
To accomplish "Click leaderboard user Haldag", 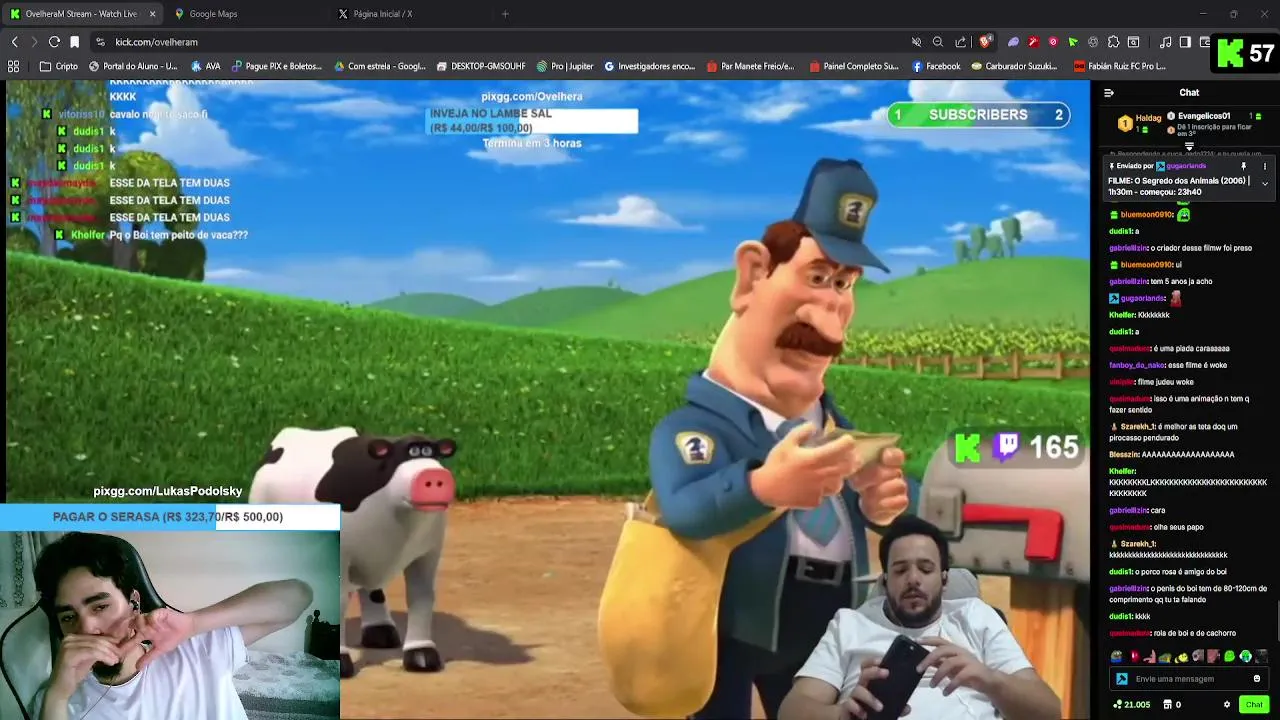I will tap(1148, 118).
